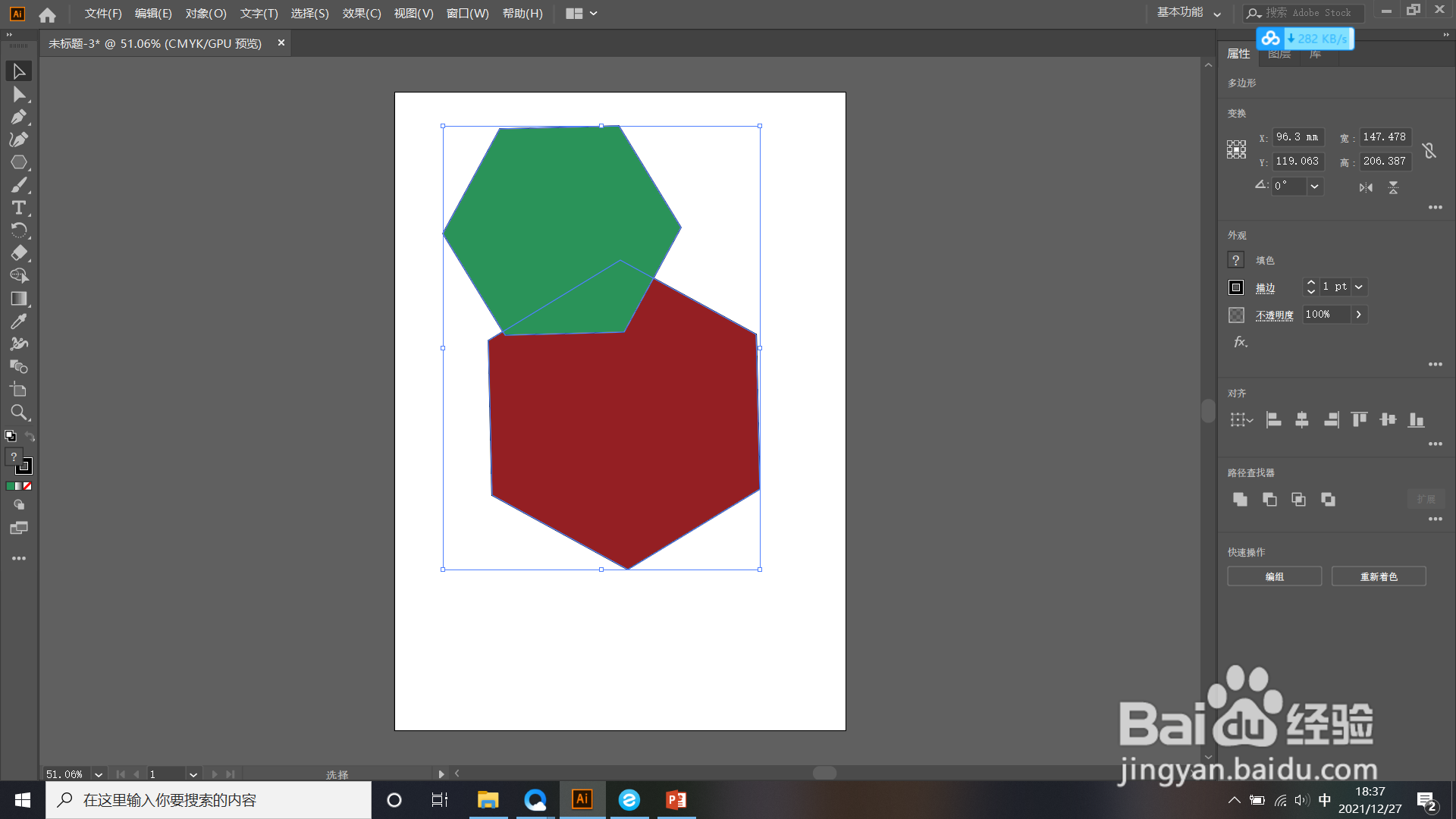Toggle constrain width and height proportions
Viewport: 1456px width, 819px height.
tap(1429, 150)
